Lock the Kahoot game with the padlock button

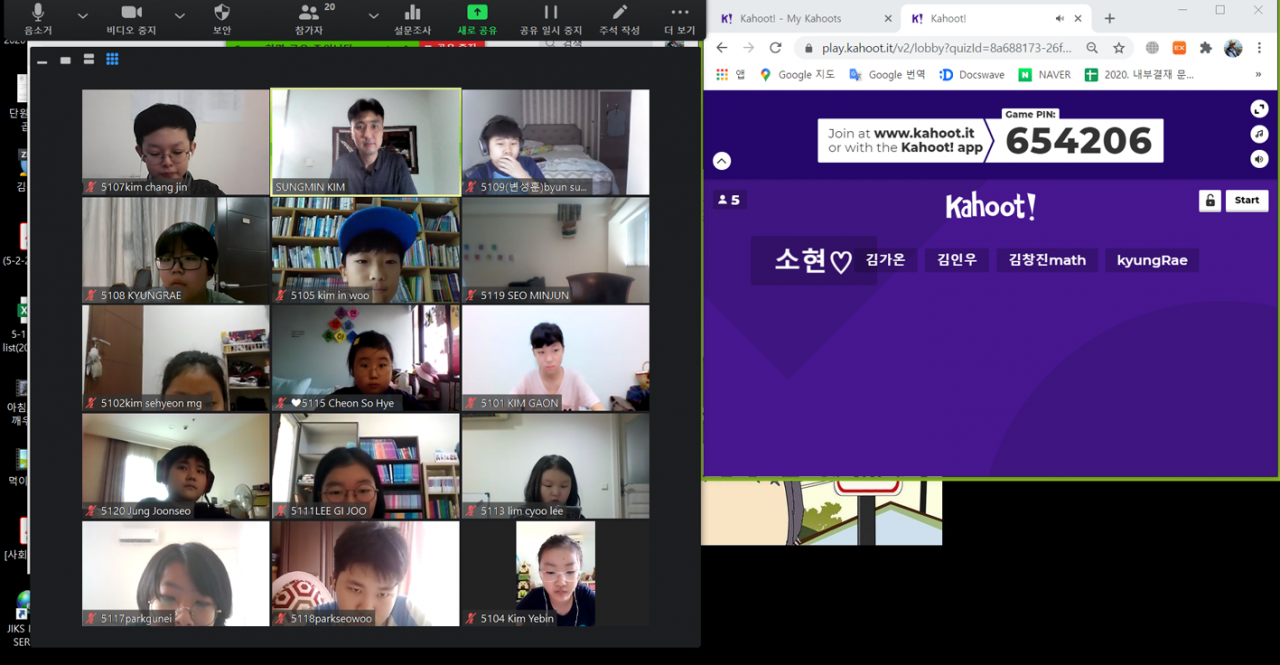click(x=1210, y=200)
